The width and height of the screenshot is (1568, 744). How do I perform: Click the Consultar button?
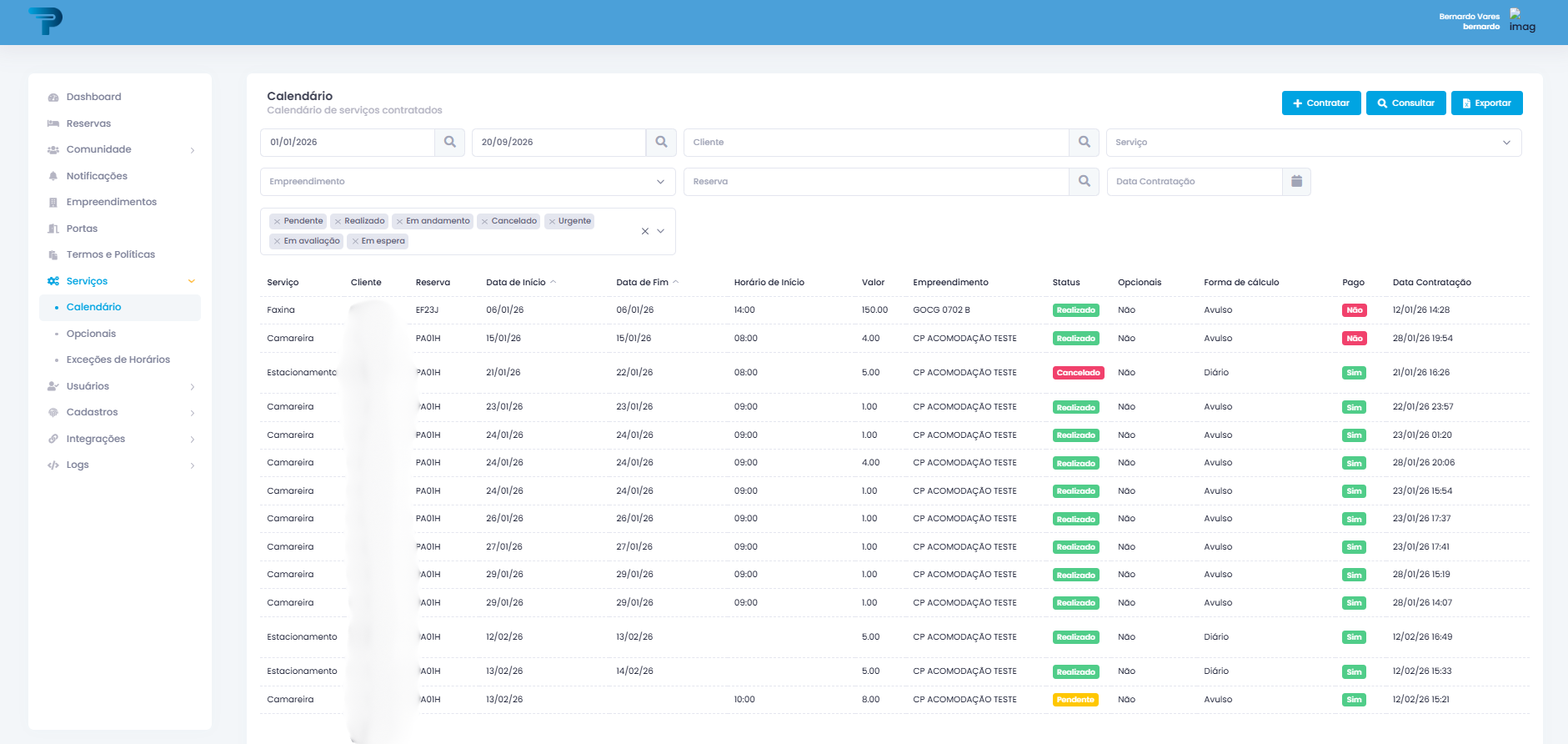1406,103
